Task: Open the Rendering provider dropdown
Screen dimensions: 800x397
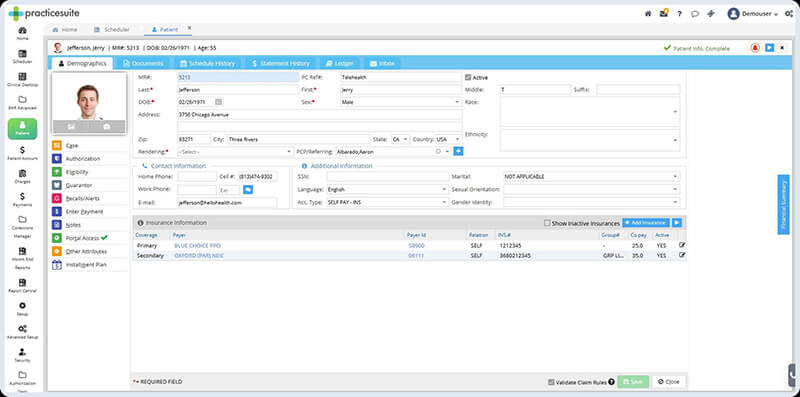Action: (x=235, y=152)
